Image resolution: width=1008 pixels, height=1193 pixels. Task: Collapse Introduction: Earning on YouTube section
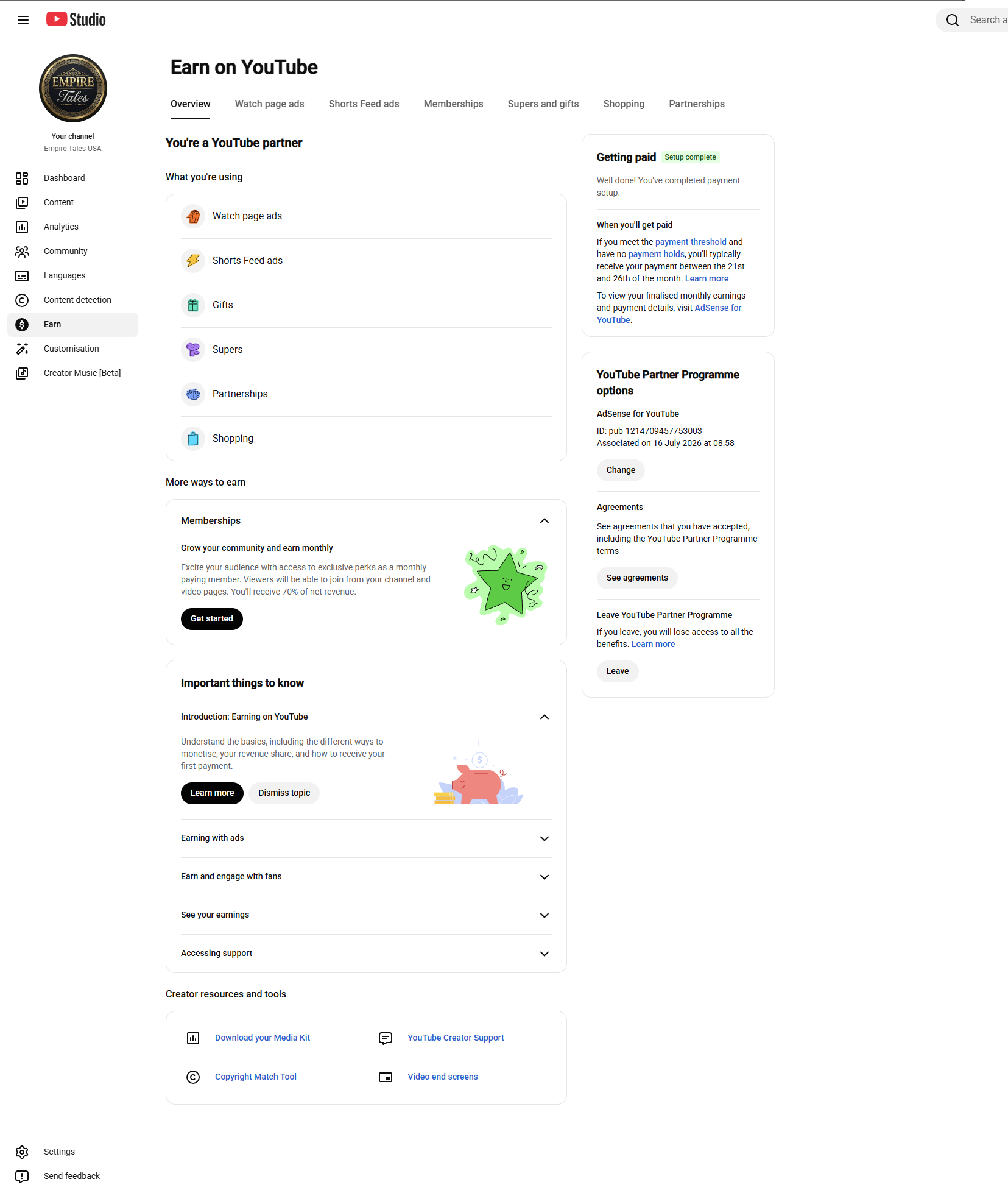click(545, 717)
